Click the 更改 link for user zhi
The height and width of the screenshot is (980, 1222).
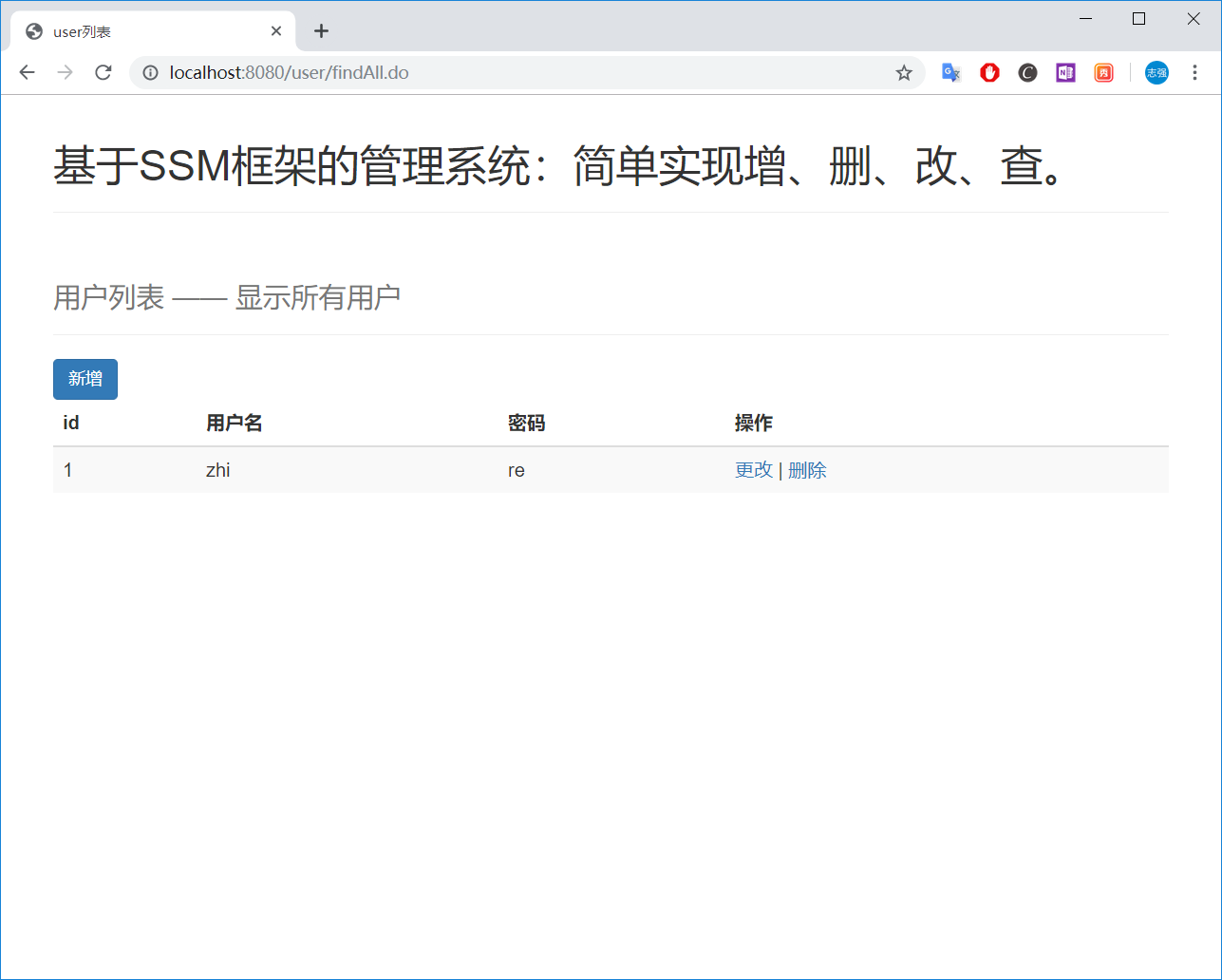754,470
